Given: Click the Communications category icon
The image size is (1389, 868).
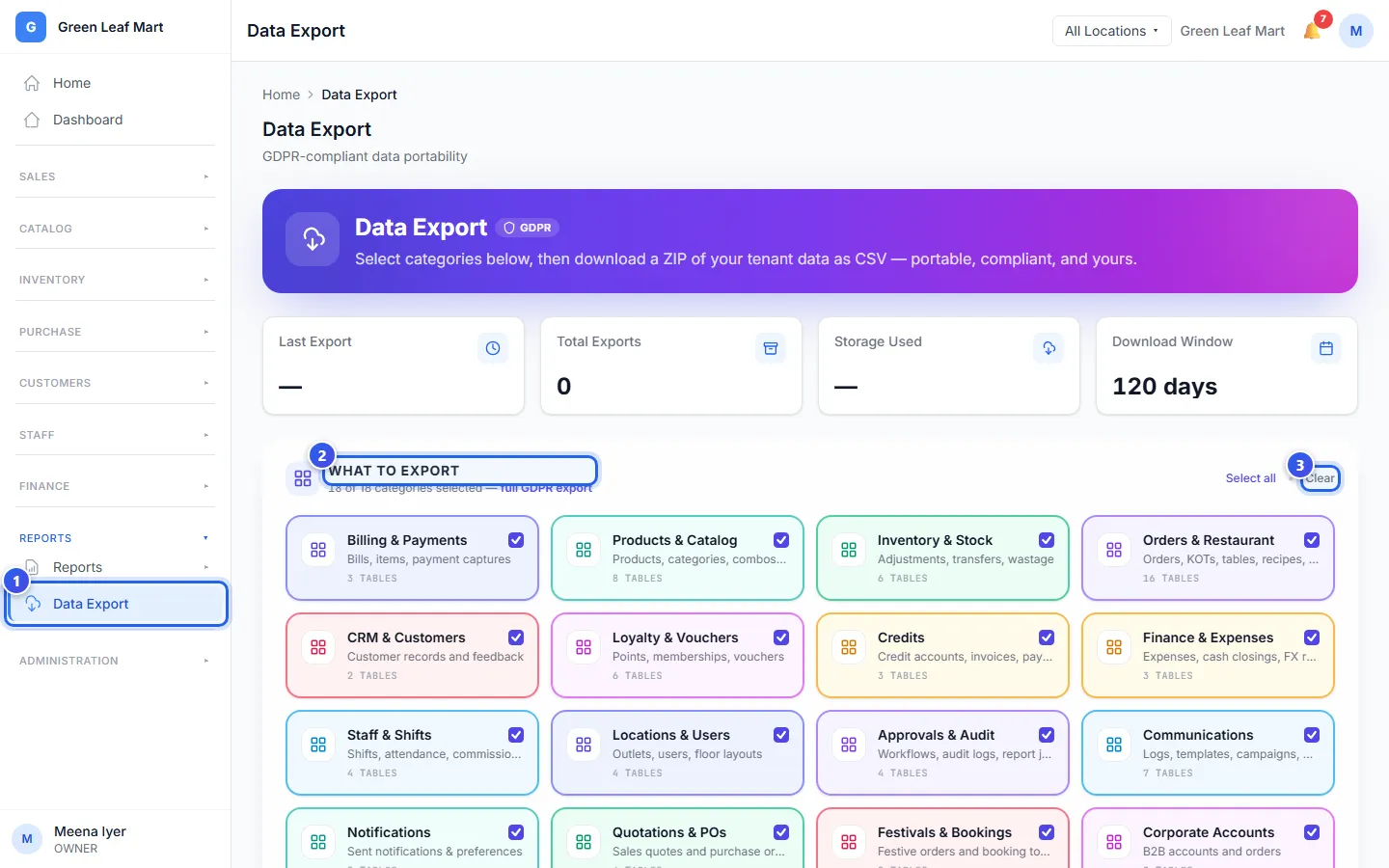Looking at the screenshot, I should tap(1114, 745).
